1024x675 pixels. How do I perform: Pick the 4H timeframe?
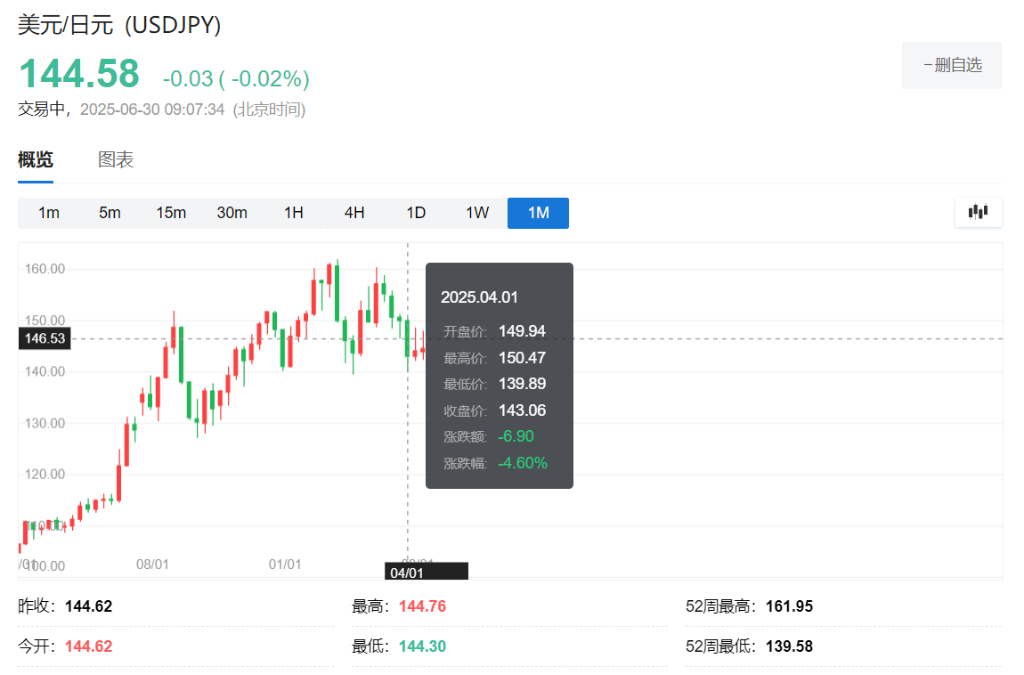354,213
